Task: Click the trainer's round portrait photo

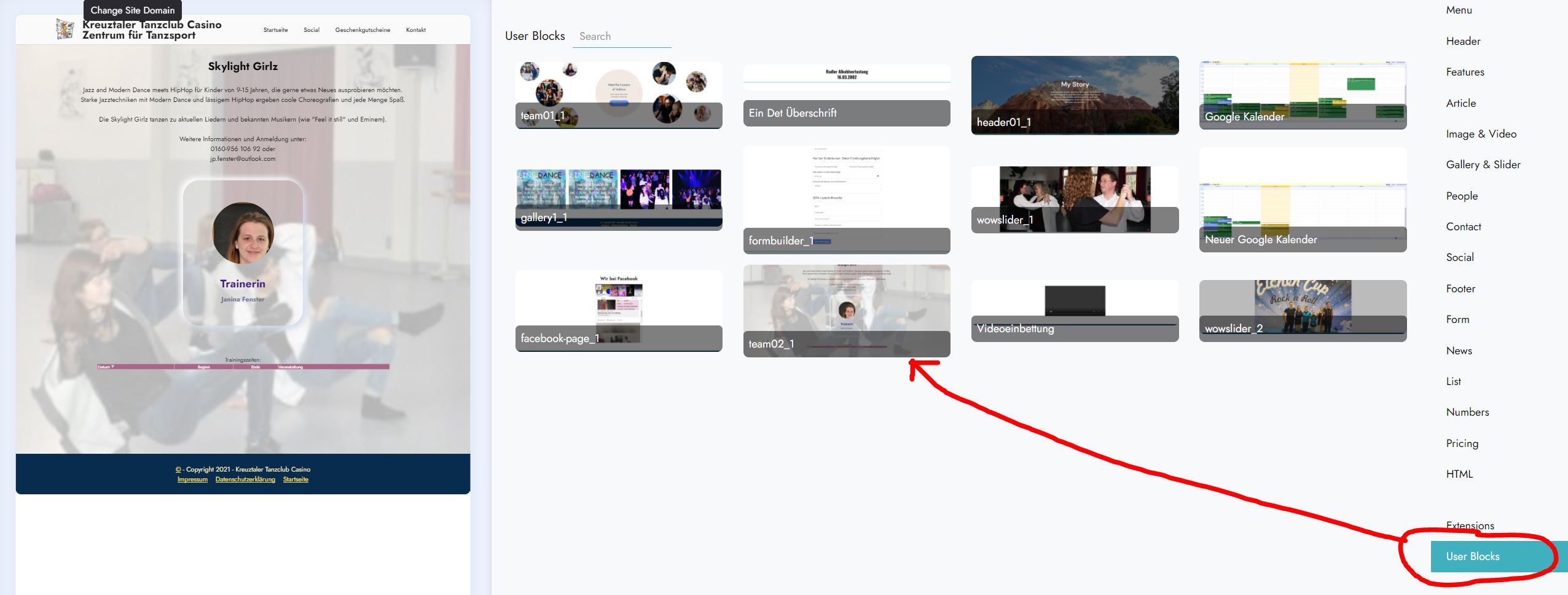Action: pyautogui.click(x=243, y=233)
